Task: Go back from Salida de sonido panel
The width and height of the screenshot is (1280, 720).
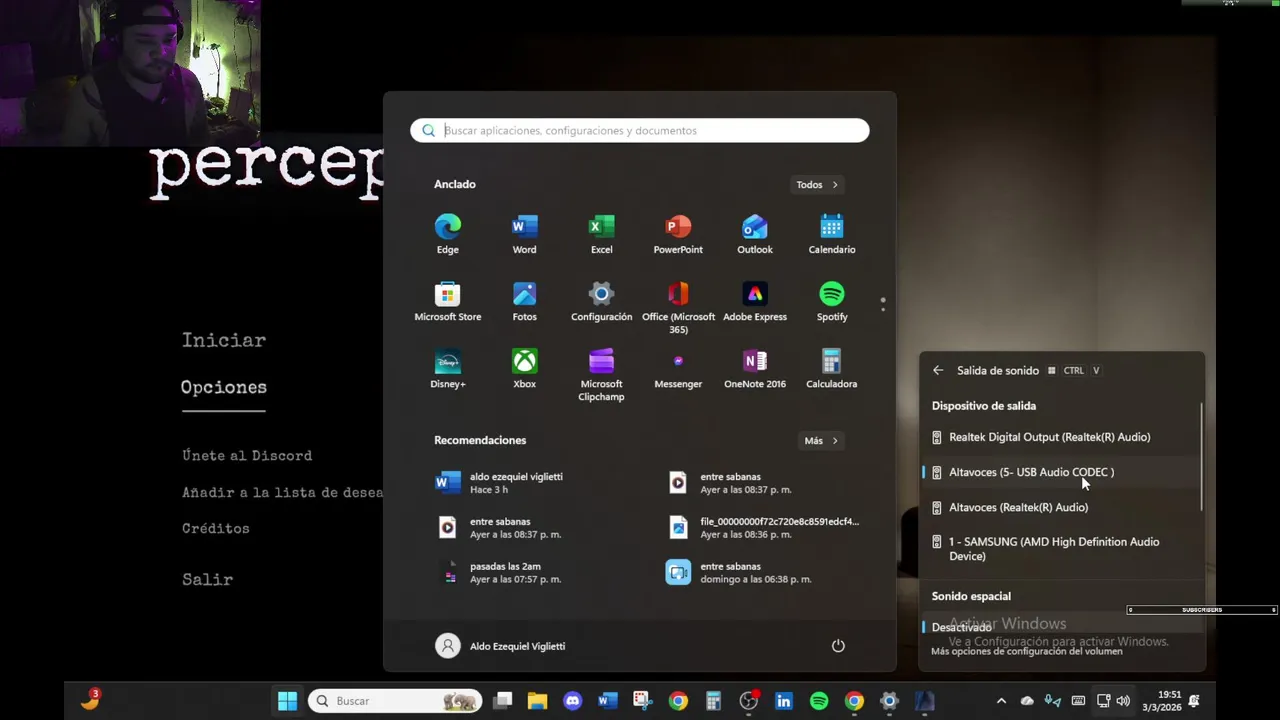Action: 938,370
